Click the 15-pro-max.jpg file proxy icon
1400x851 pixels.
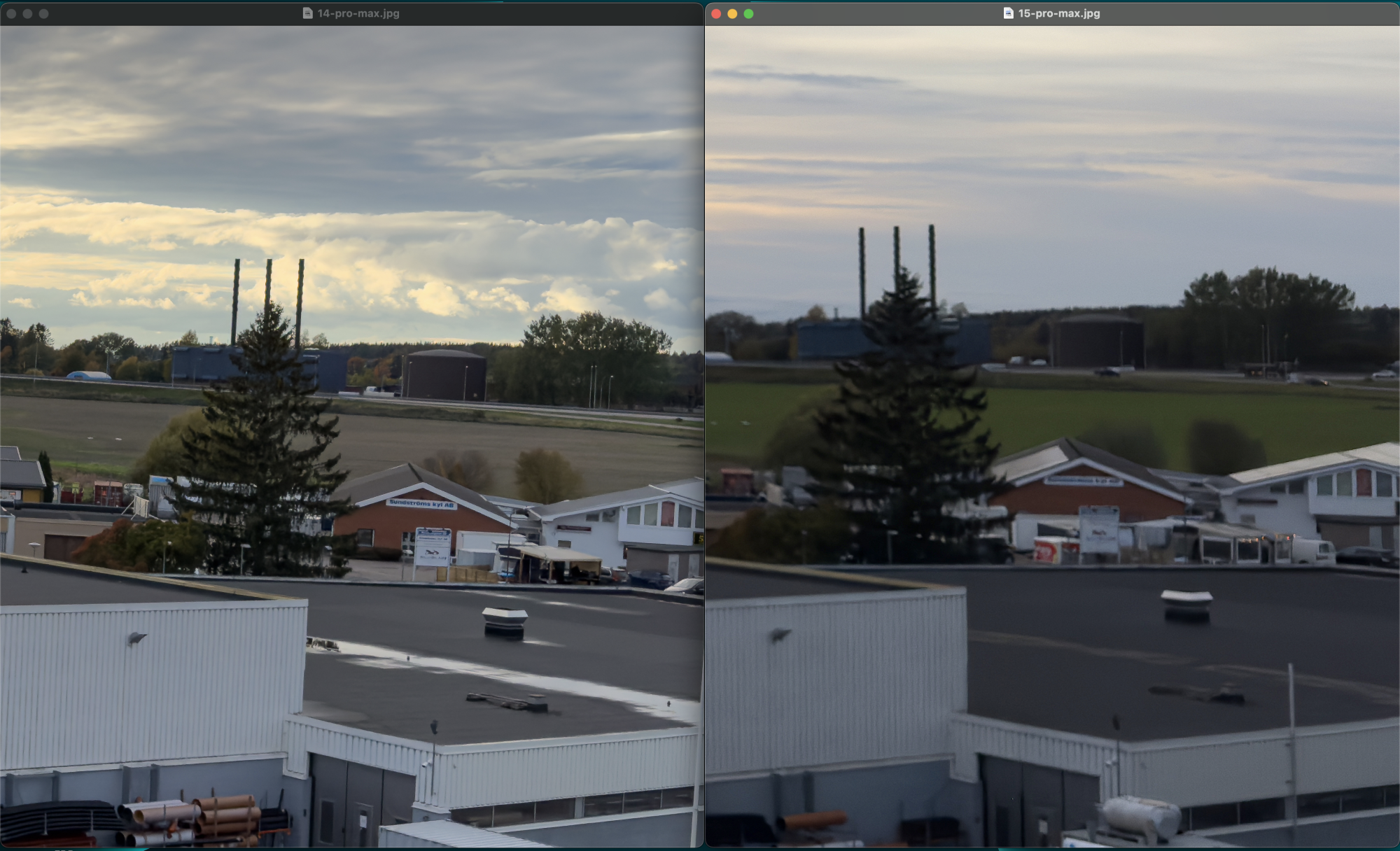pos(1008,13)
